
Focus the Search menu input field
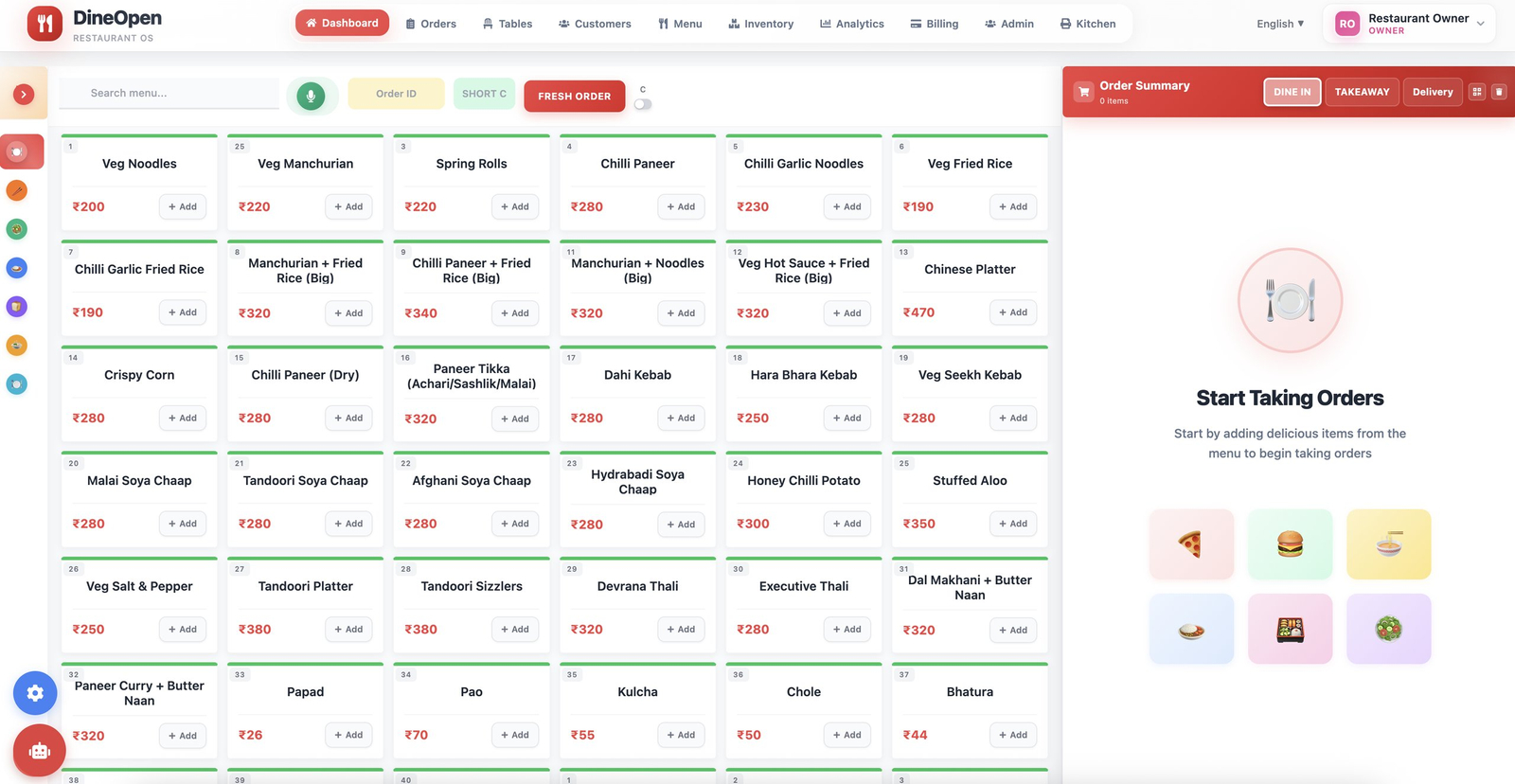point(169,94)
